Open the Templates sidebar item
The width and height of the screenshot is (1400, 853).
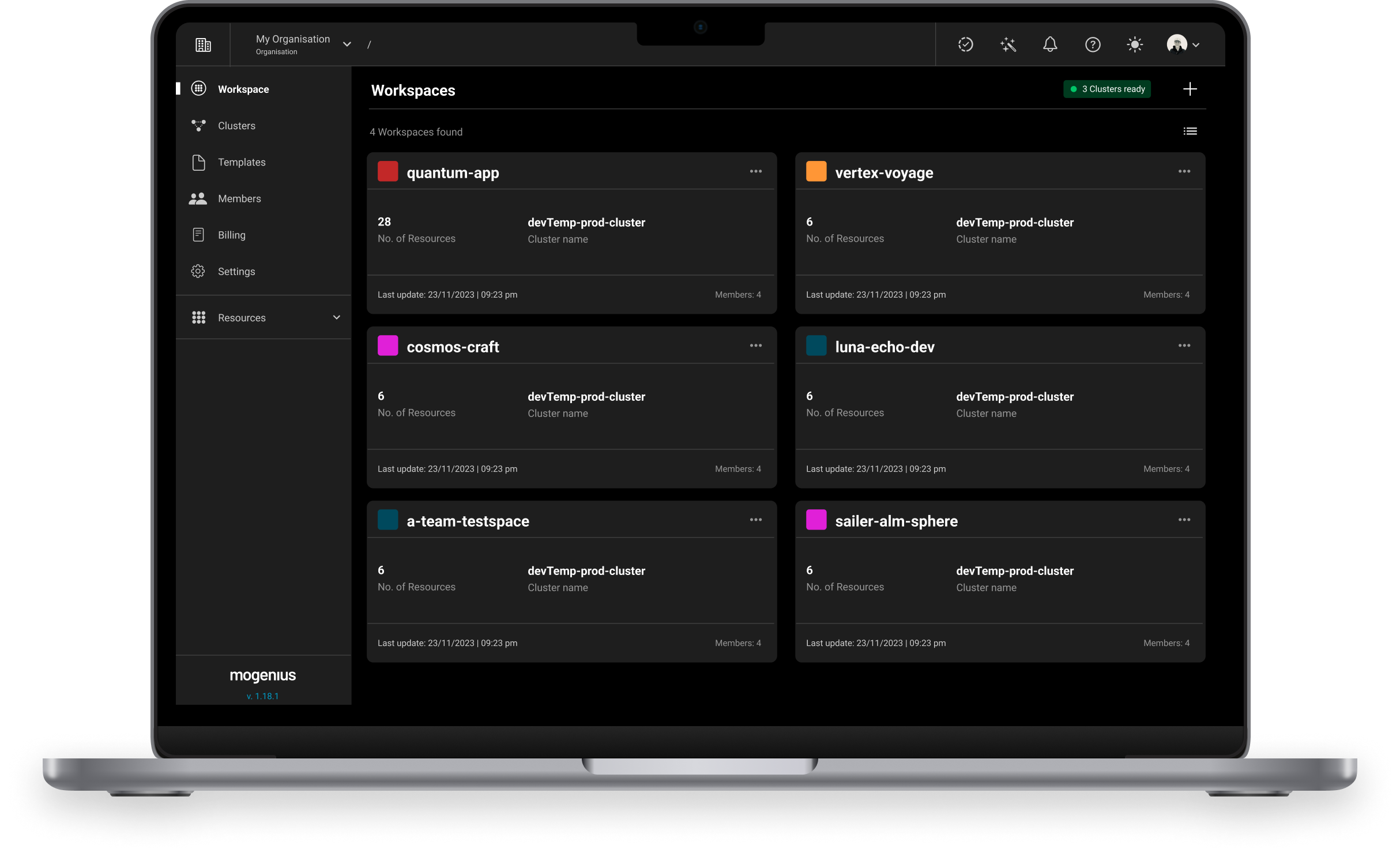click(x=241, y=162)
